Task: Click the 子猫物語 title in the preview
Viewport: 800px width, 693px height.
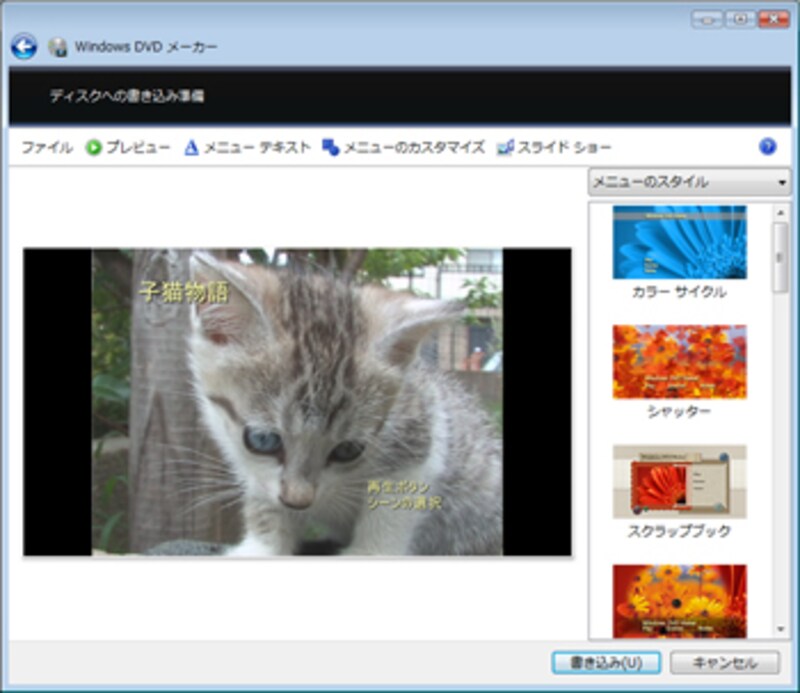Action: coord(183,292)
